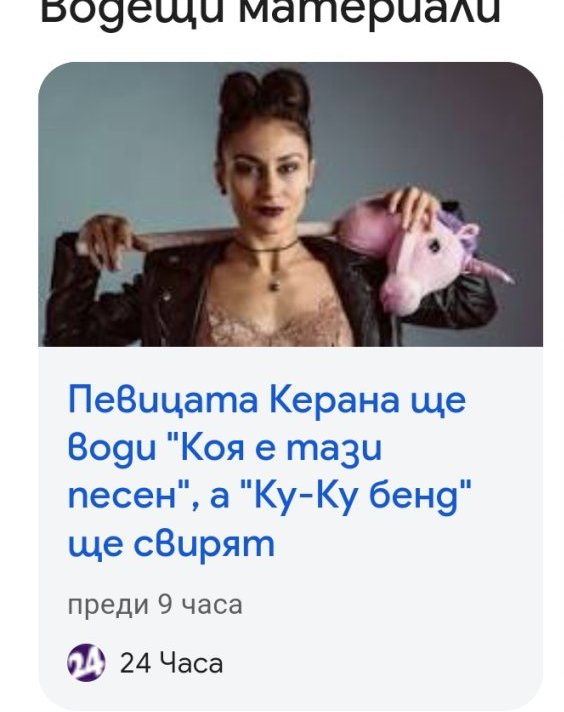Viewport: 564px width, 712px height.
Task: Open the article photo thumbnail
Action: tap(291, 204)
